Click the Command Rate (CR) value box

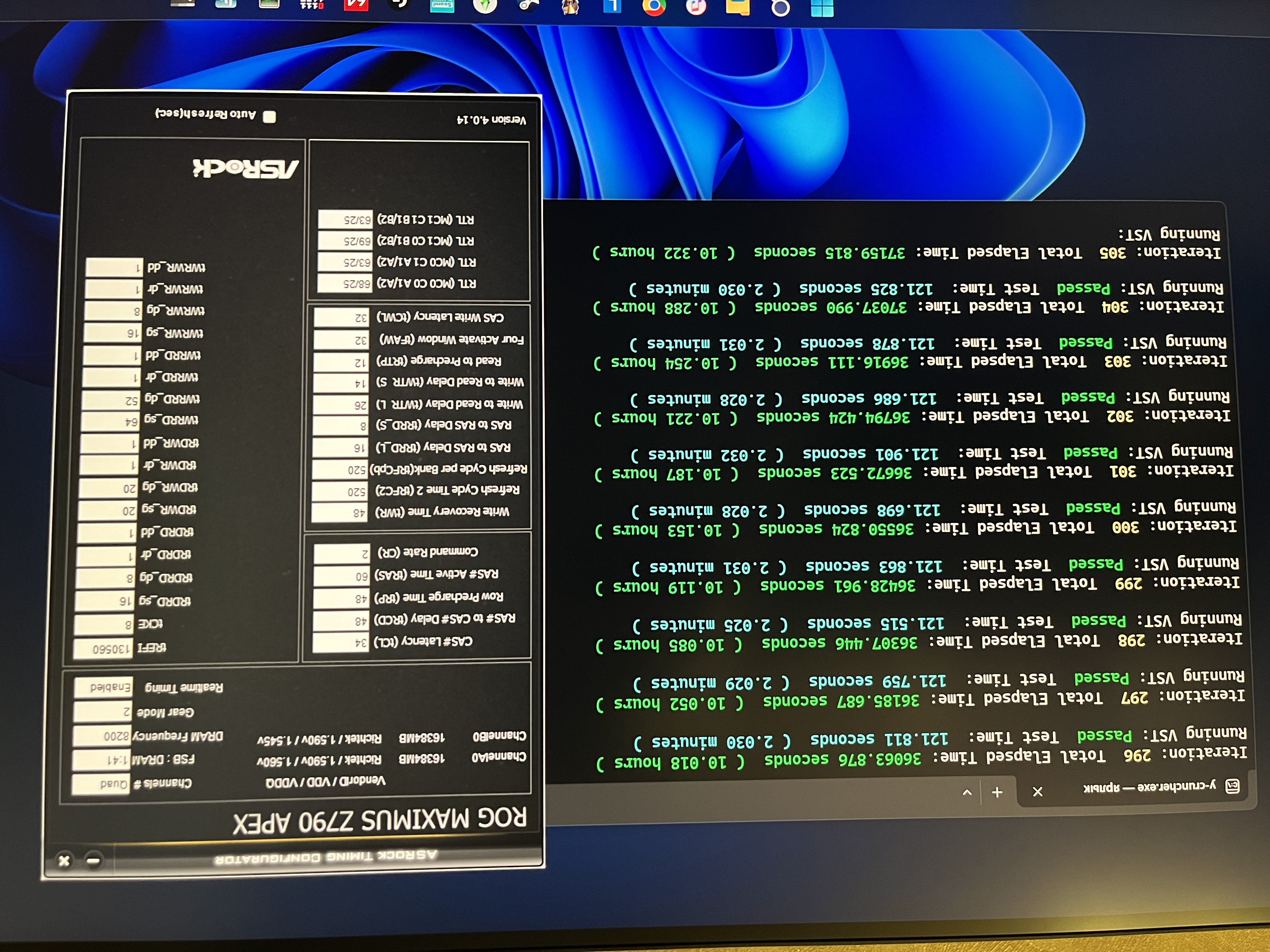pos(342,553)
